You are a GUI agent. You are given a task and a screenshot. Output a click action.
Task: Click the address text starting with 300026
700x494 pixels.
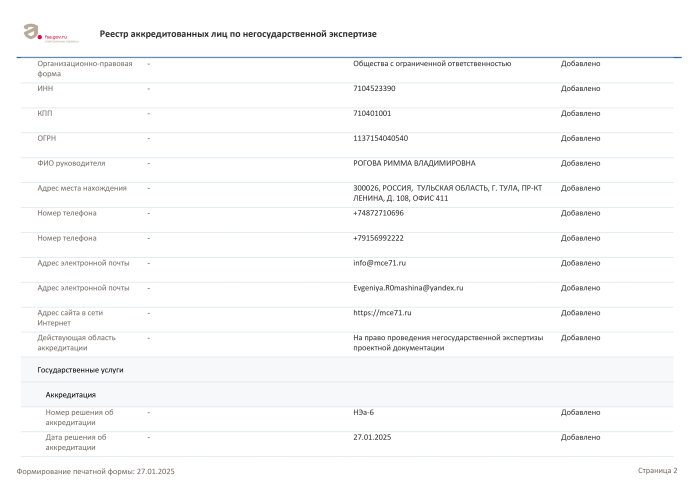(447, 193)
